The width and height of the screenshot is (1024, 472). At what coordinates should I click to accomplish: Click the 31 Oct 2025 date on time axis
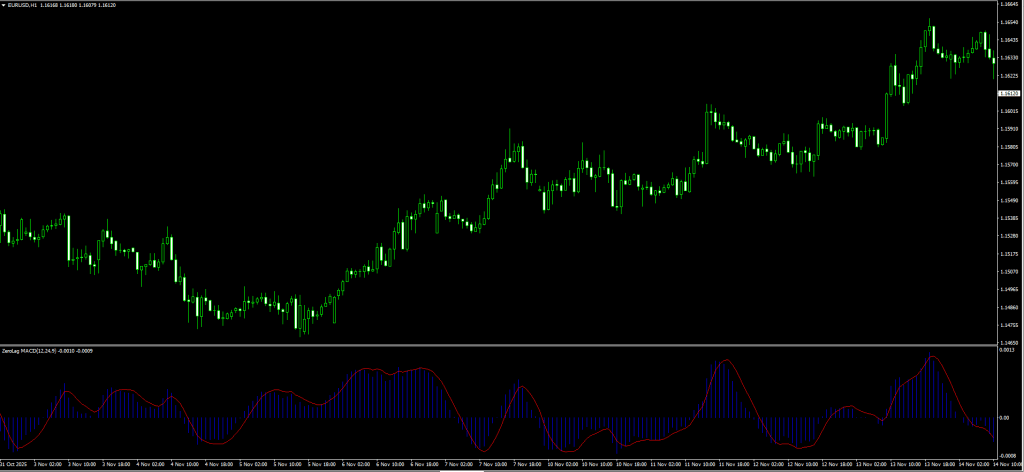tap(14, 464)
